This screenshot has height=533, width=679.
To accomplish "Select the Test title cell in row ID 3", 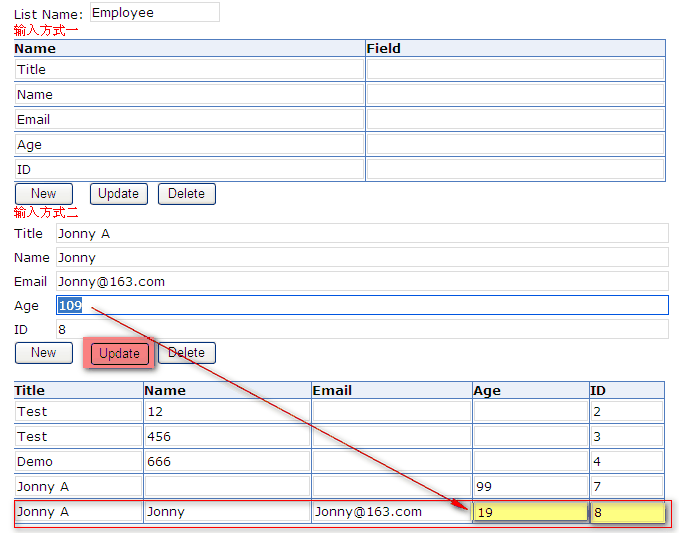I will pyautogui.click(x=78, y=436).
